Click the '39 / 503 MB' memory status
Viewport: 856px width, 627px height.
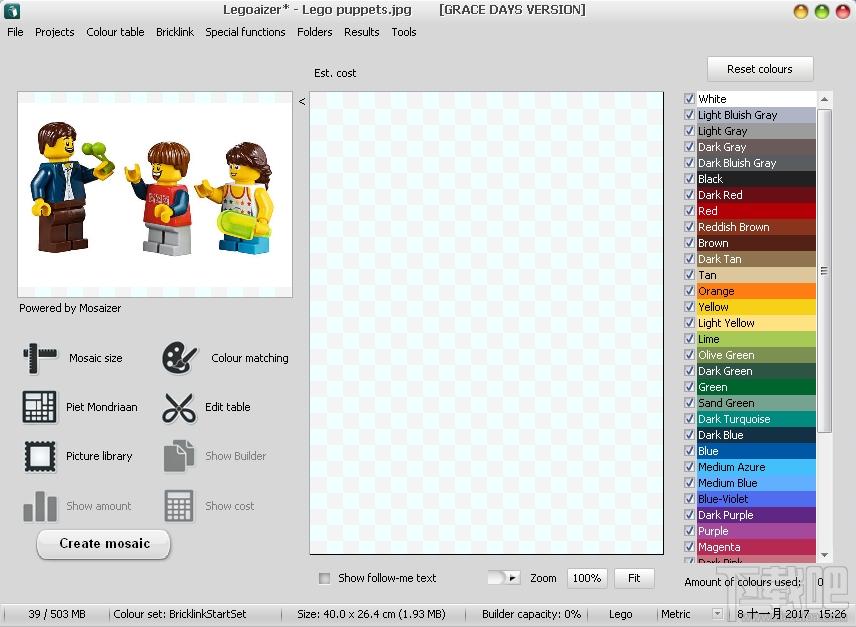(57, 614)
